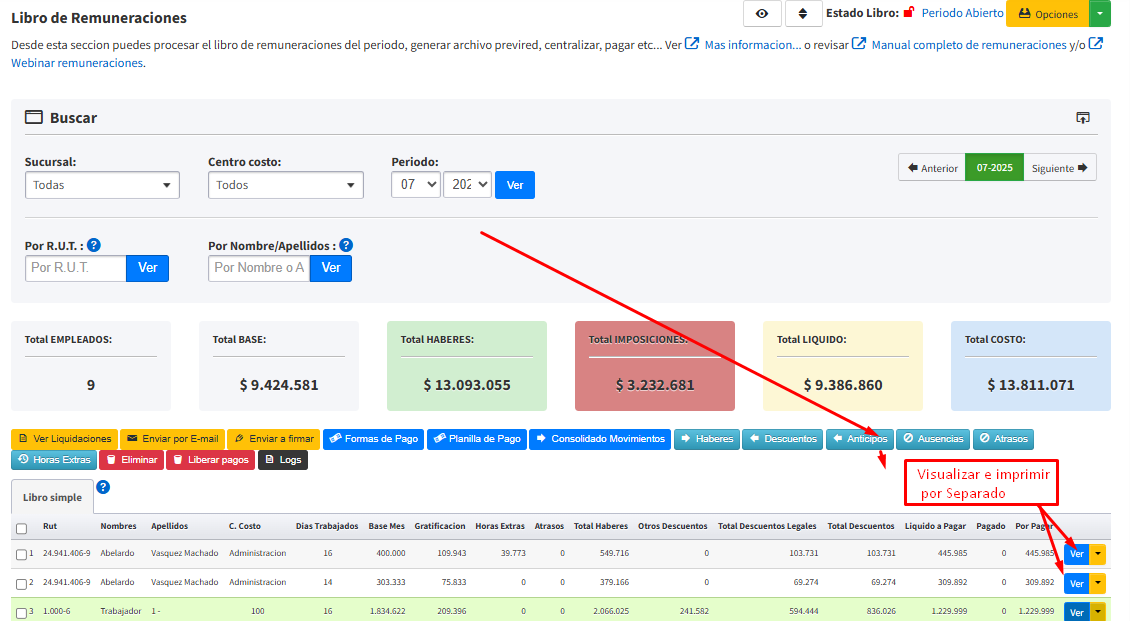Focus the Por R.U.T. input field

click(76, 268)
